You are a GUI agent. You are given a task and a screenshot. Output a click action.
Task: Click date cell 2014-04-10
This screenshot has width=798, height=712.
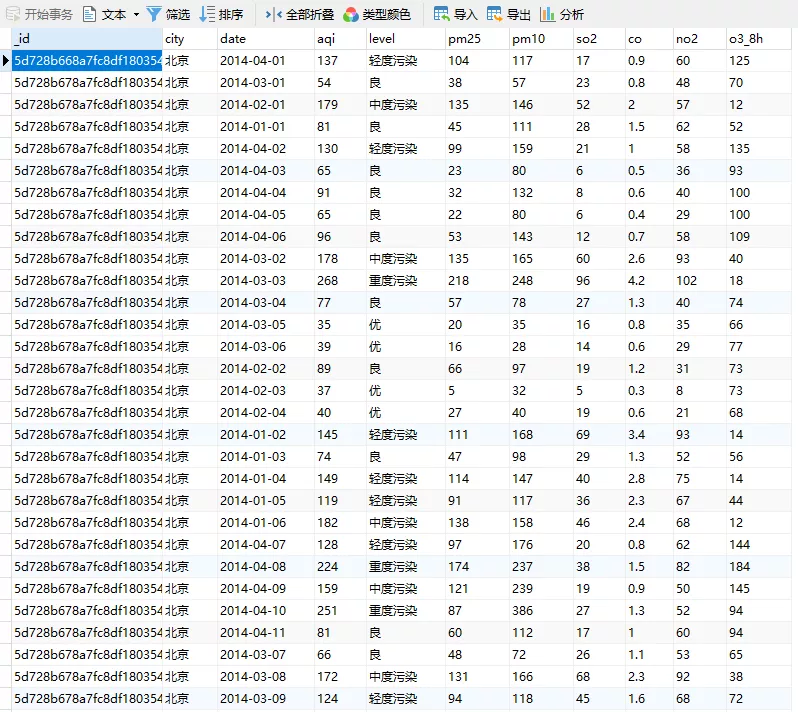click(266, 610)
